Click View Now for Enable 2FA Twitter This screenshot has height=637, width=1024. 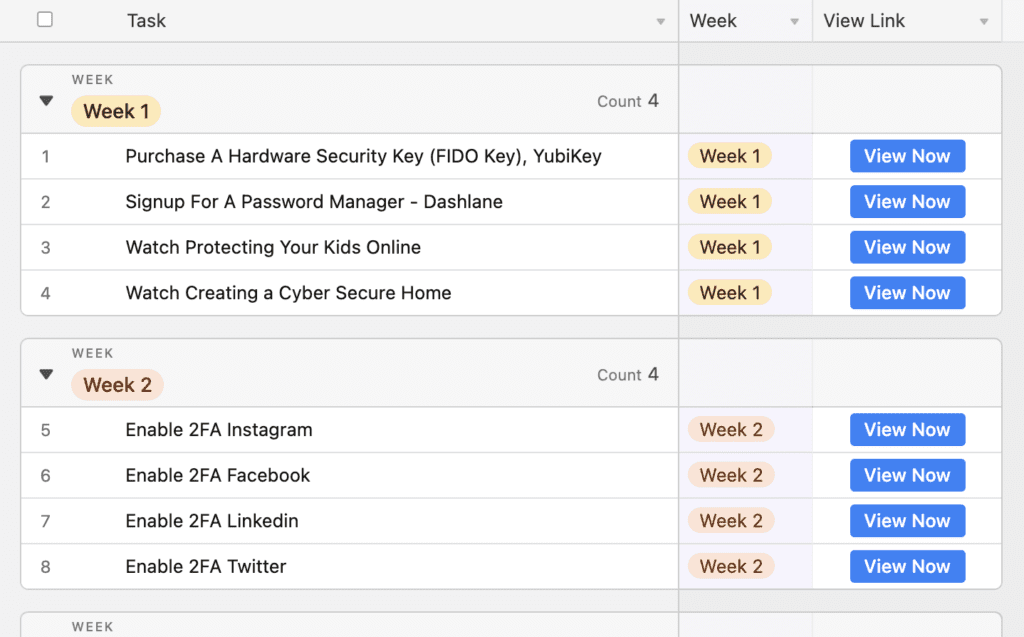907,566
